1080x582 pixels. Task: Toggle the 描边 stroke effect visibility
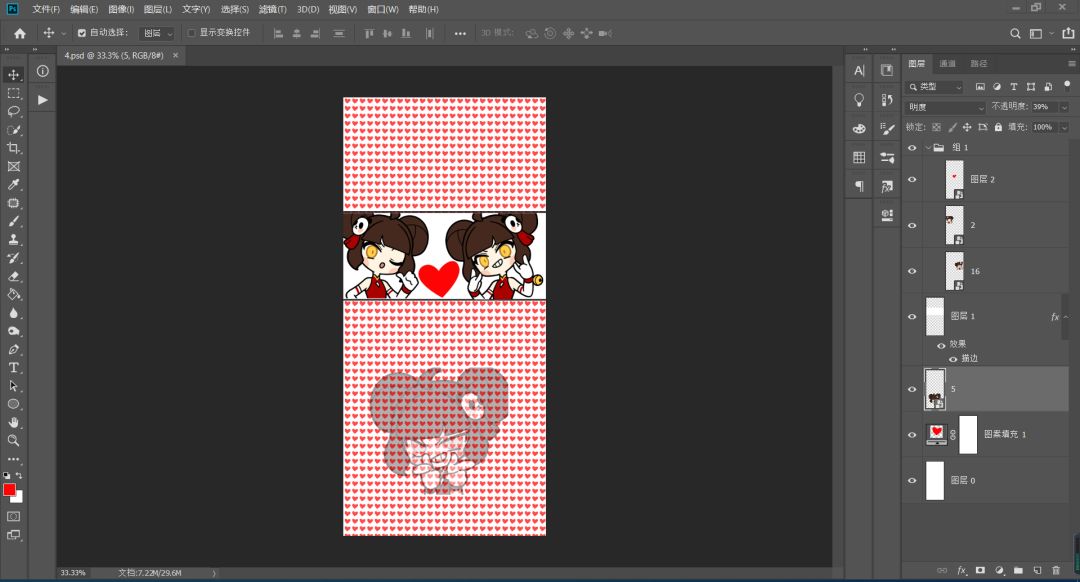[953, 359]
